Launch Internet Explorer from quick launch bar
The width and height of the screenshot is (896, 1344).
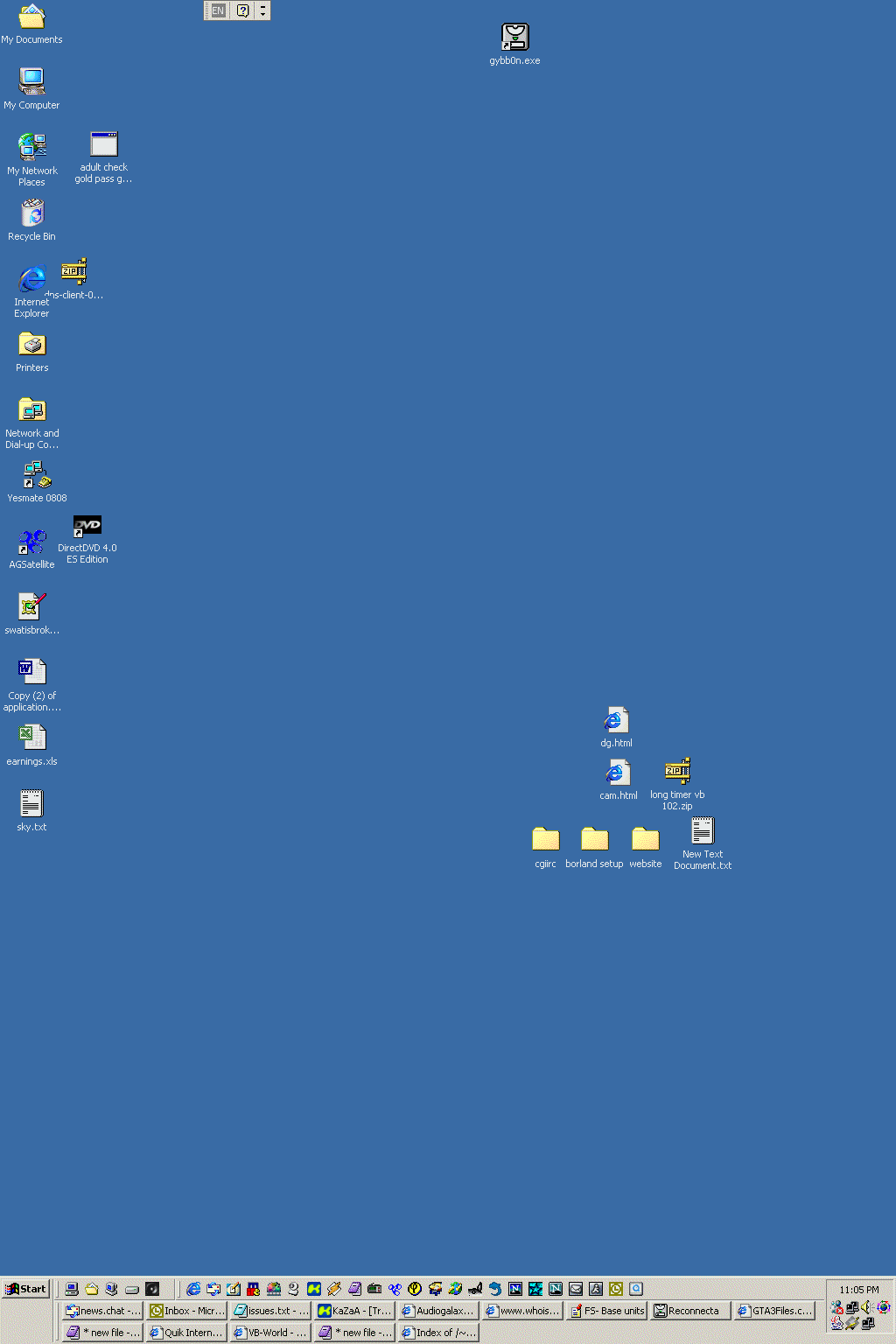(193, 1289)
